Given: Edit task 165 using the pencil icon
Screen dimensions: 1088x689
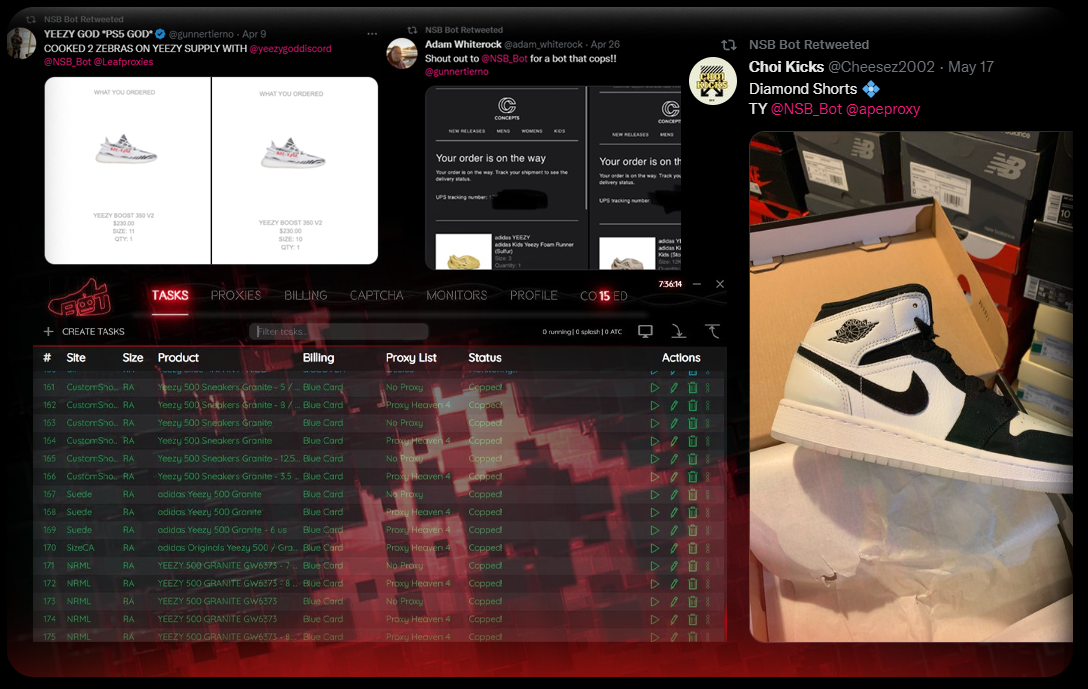Looking at the screenshot, I should tap(674, 459).
